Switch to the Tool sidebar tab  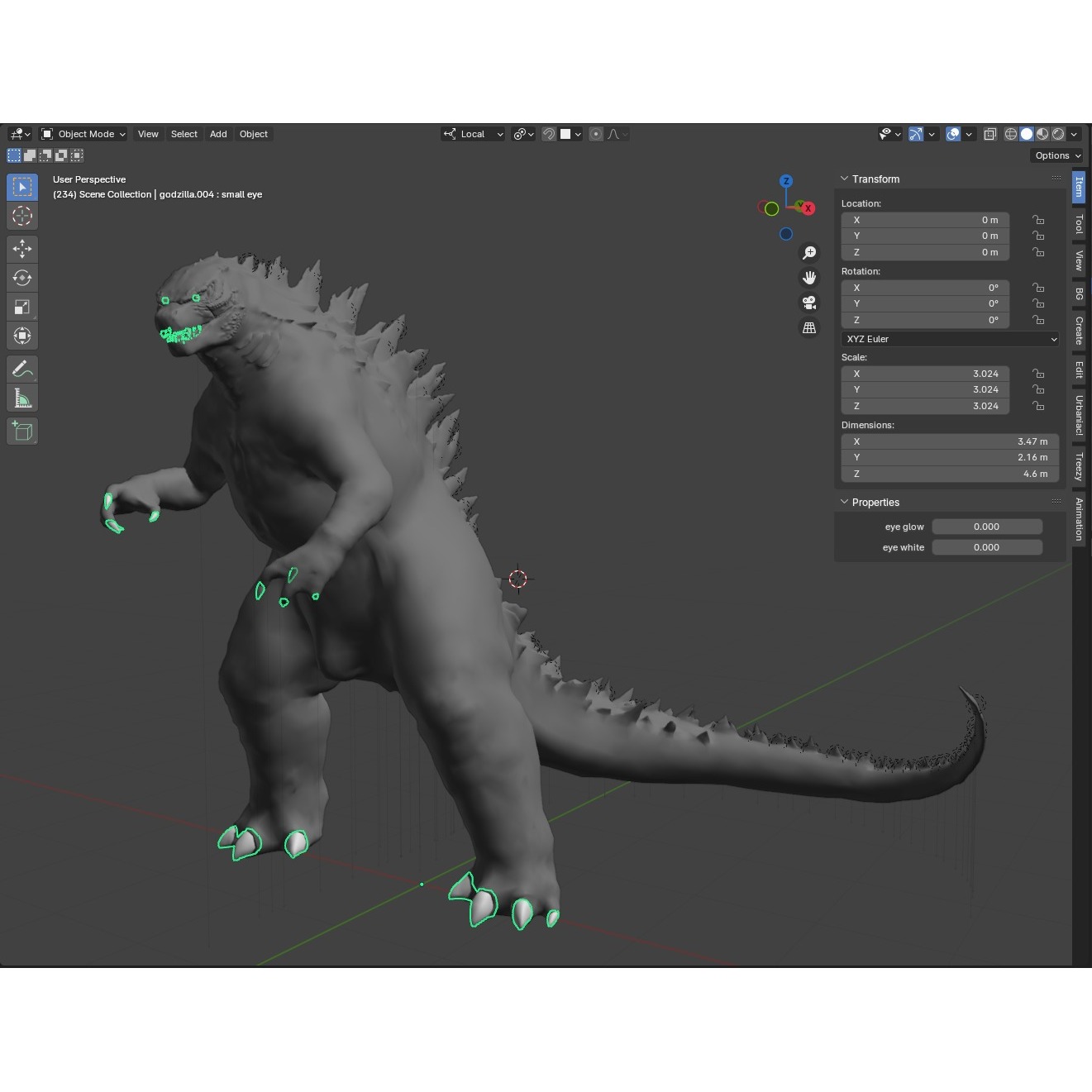pyautogui.click(x=1079, y=224)
